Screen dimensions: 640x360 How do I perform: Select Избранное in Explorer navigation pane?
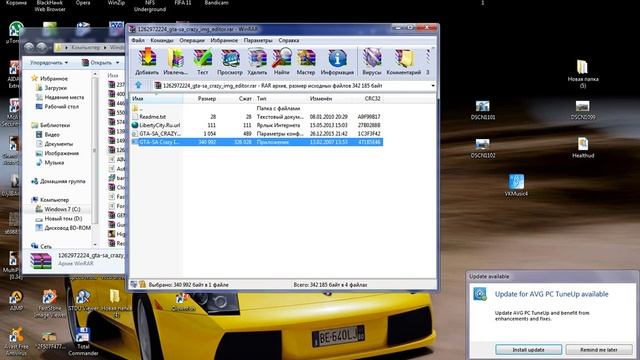tap(50, 78)
